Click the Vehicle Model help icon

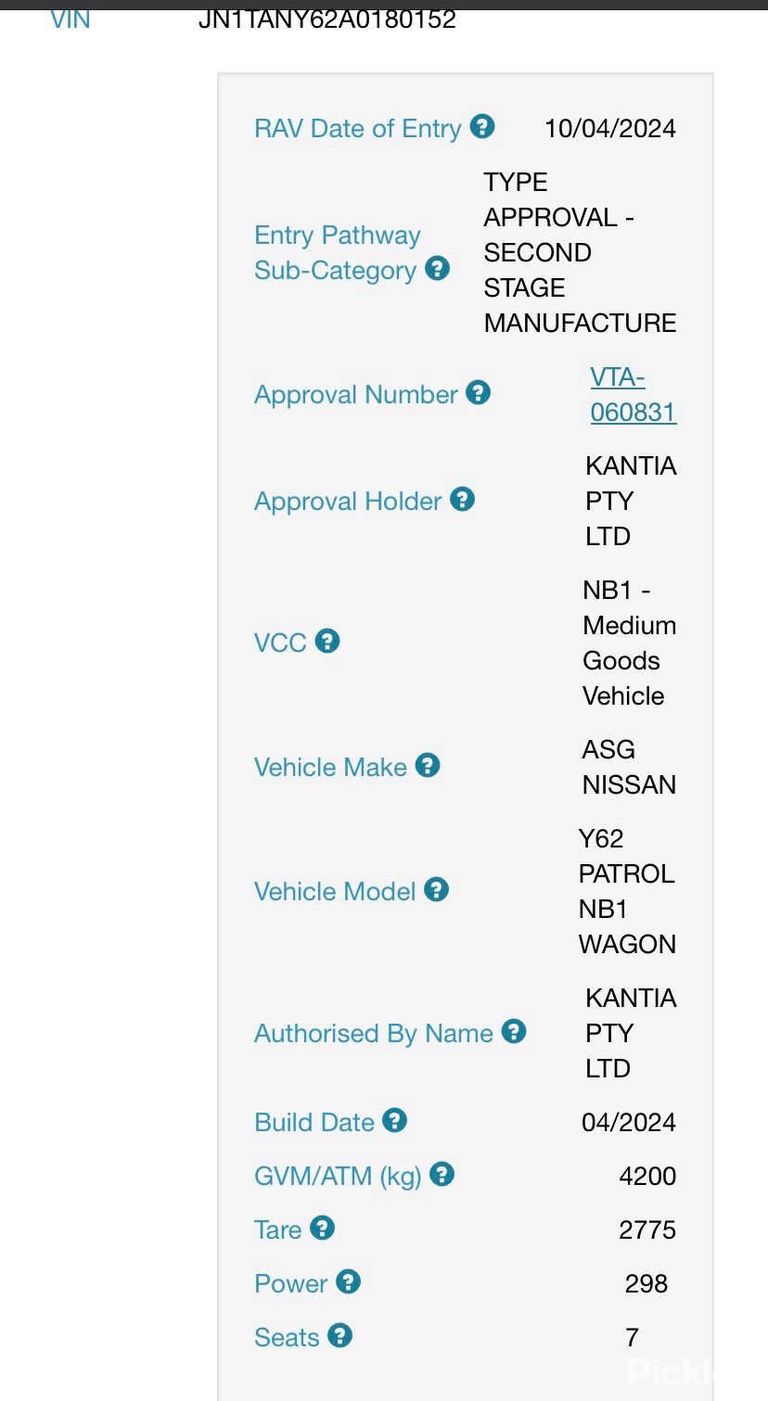click(436, 889)
